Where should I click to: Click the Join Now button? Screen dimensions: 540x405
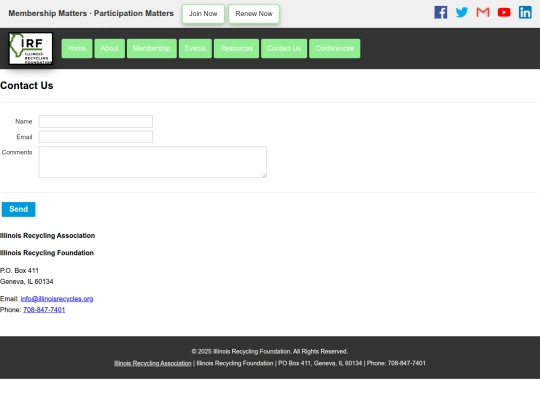(x=203, y=14)
